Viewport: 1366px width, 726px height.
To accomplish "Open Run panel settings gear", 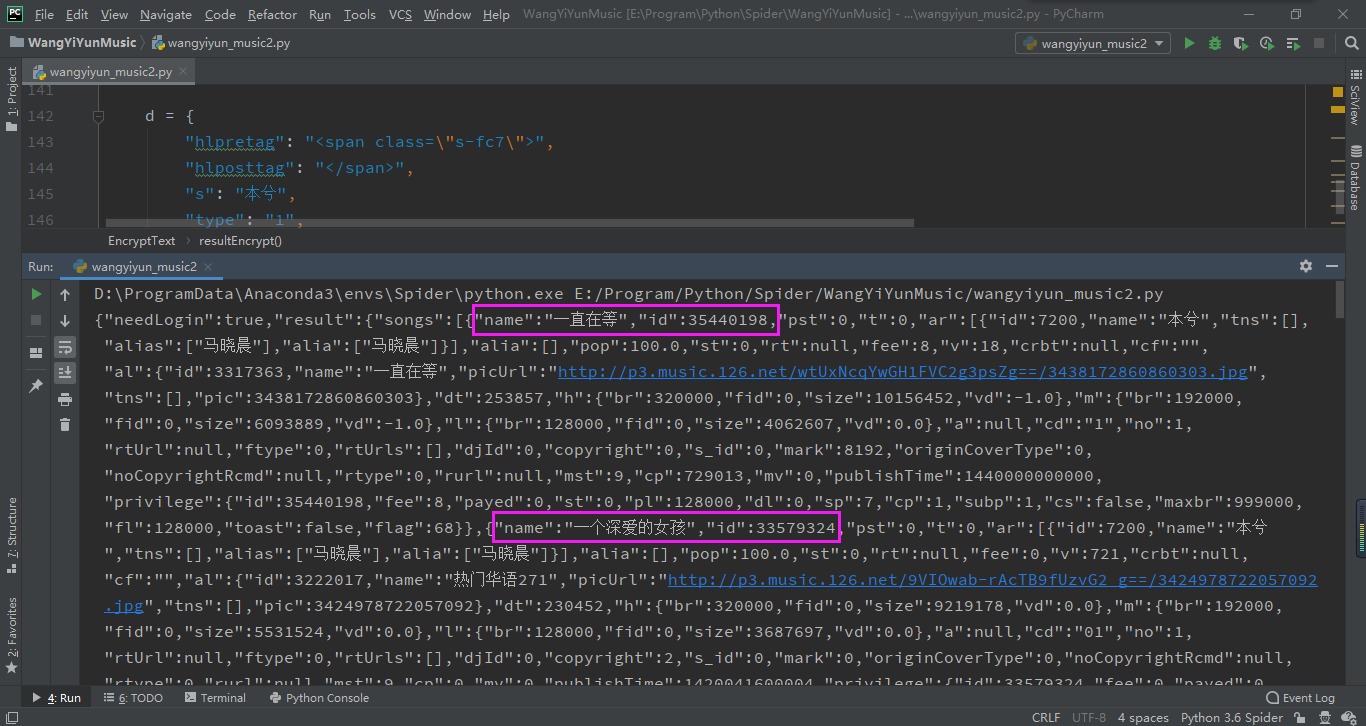I will [x=1305, y=266].
